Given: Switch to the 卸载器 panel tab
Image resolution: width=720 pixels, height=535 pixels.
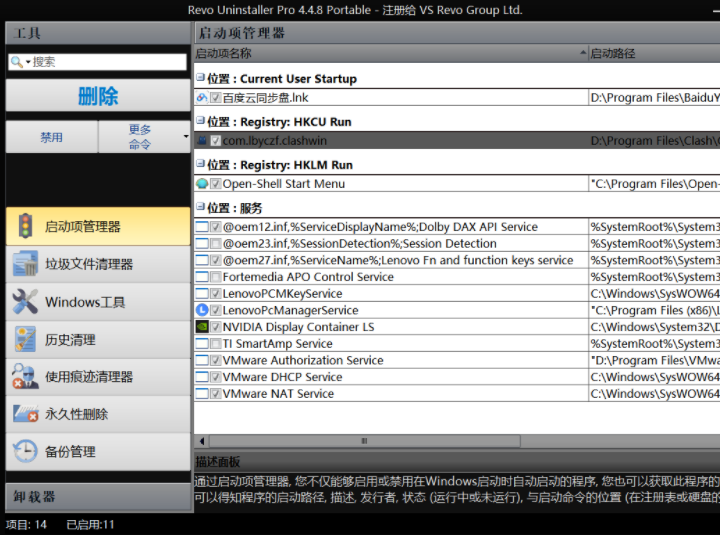Looking at the screenshot, I should pos(98,497).
